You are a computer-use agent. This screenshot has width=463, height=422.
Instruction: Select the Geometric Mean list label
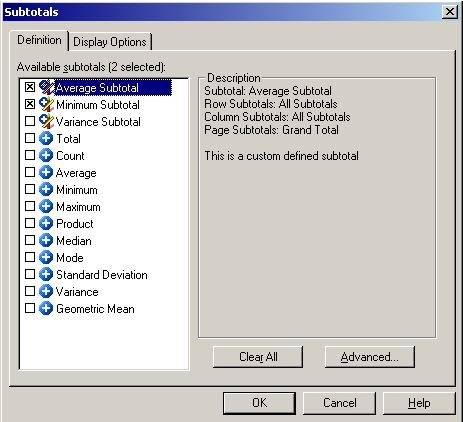(95, 309)
